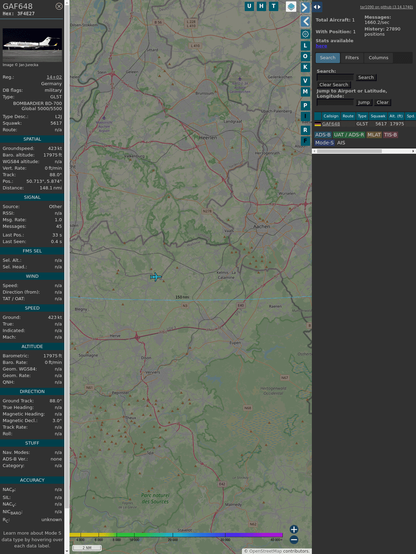The width and height of the screenshot is (416, 554).
Task: Toggle the L labels button
Action: pos(305,46)
